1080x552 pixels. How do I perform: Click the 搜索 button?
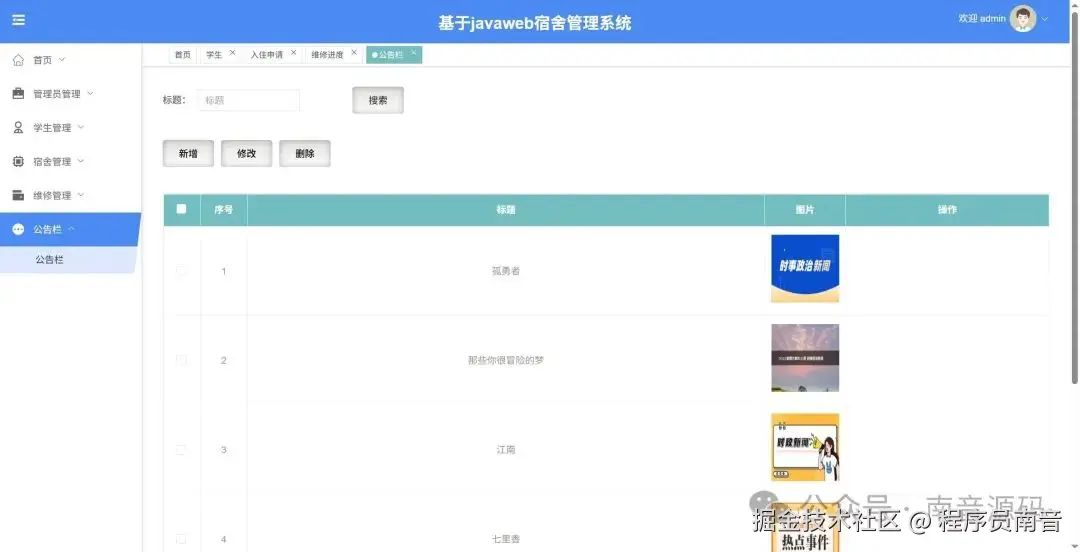377,100
